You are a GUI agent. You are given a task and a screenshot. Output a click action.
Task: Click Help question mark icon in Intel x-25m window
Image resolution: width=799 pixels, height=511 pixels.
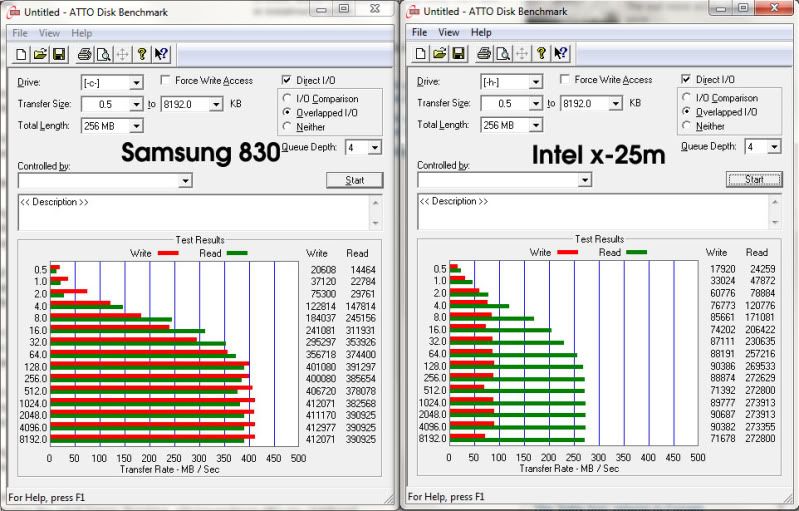(x=541, y=53)
